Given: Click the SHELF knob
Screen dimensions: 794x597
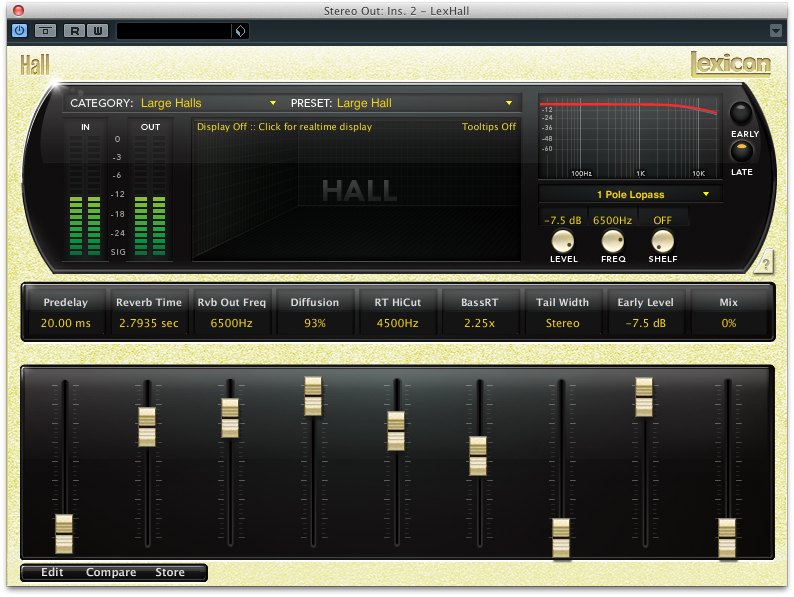Looking at the screenshot, I should tap(662, 241).
